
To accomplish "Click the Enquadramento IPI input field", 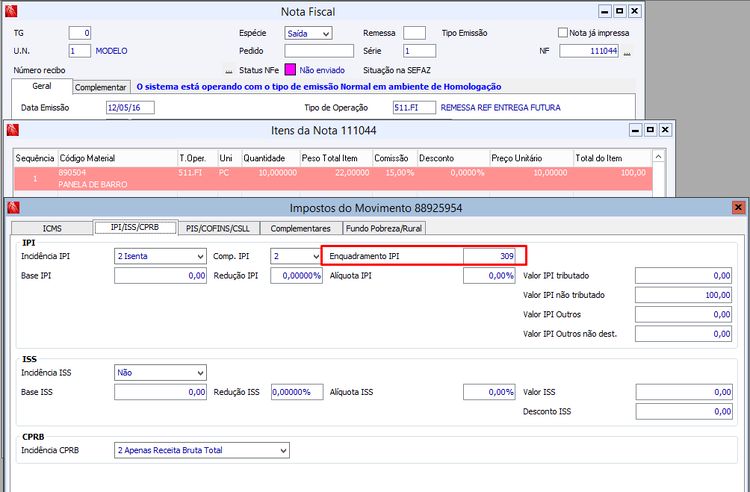I will [489, 256].
